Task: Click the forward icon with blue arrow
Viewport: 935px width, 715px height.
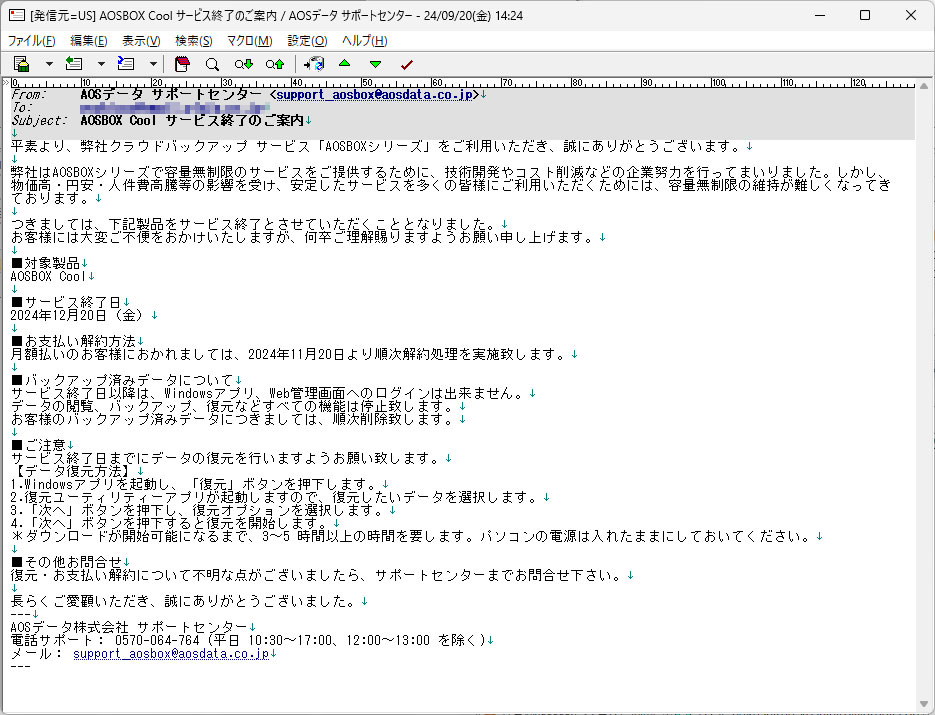Action: point(126,64)
